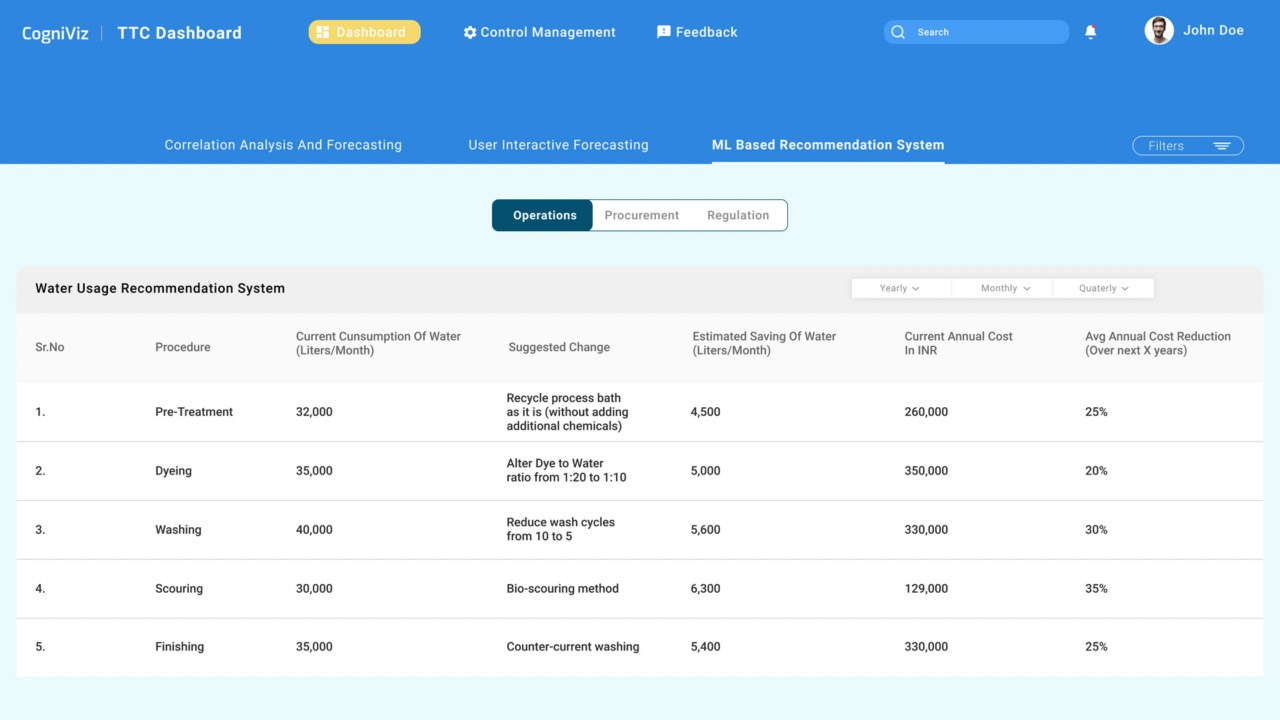This screenshot has width=1280, height=720.
Task: Click the Filters lines icon
Action: 1221,146
